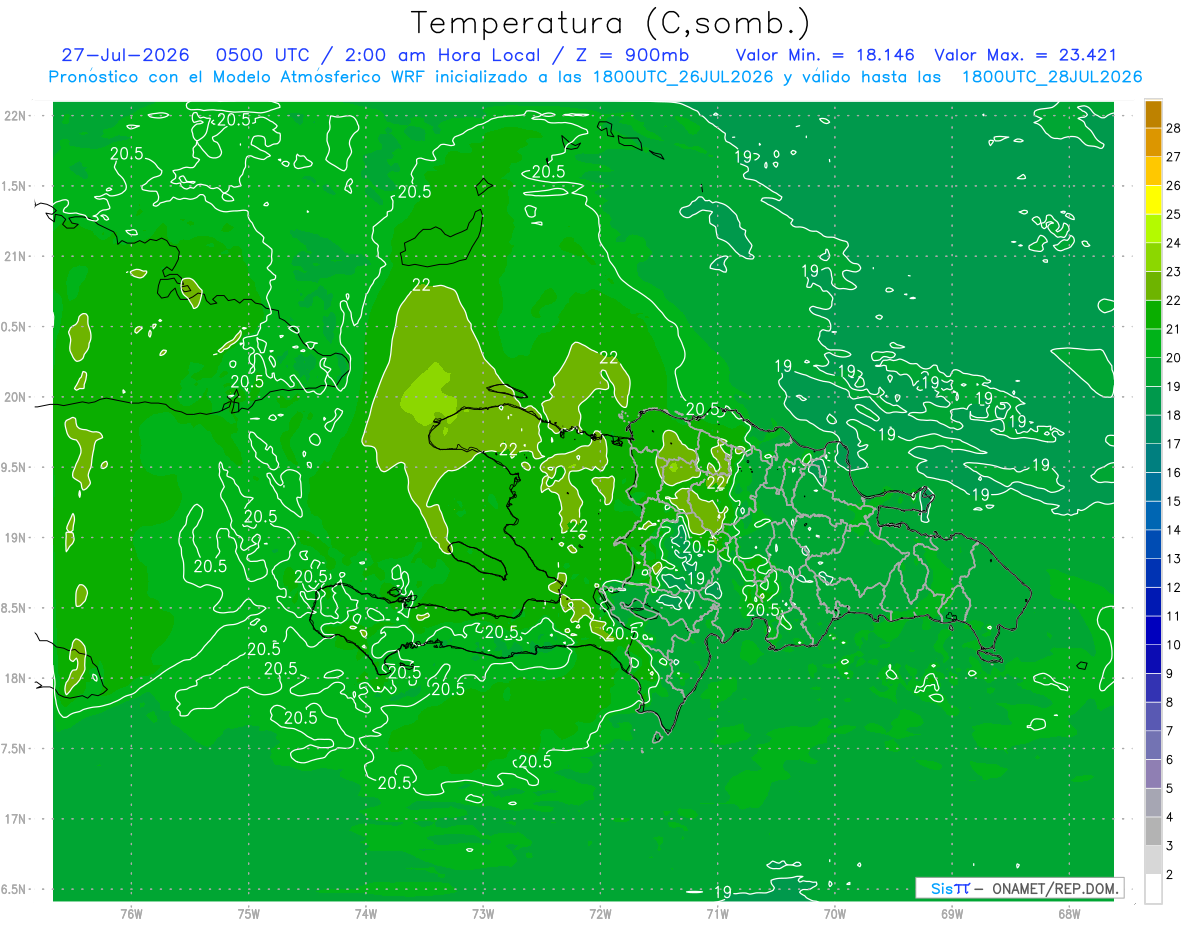Click the '75W' longitude axis label
The width and height of the screenshot is (1200, 927).
click(x=249, y=914)
